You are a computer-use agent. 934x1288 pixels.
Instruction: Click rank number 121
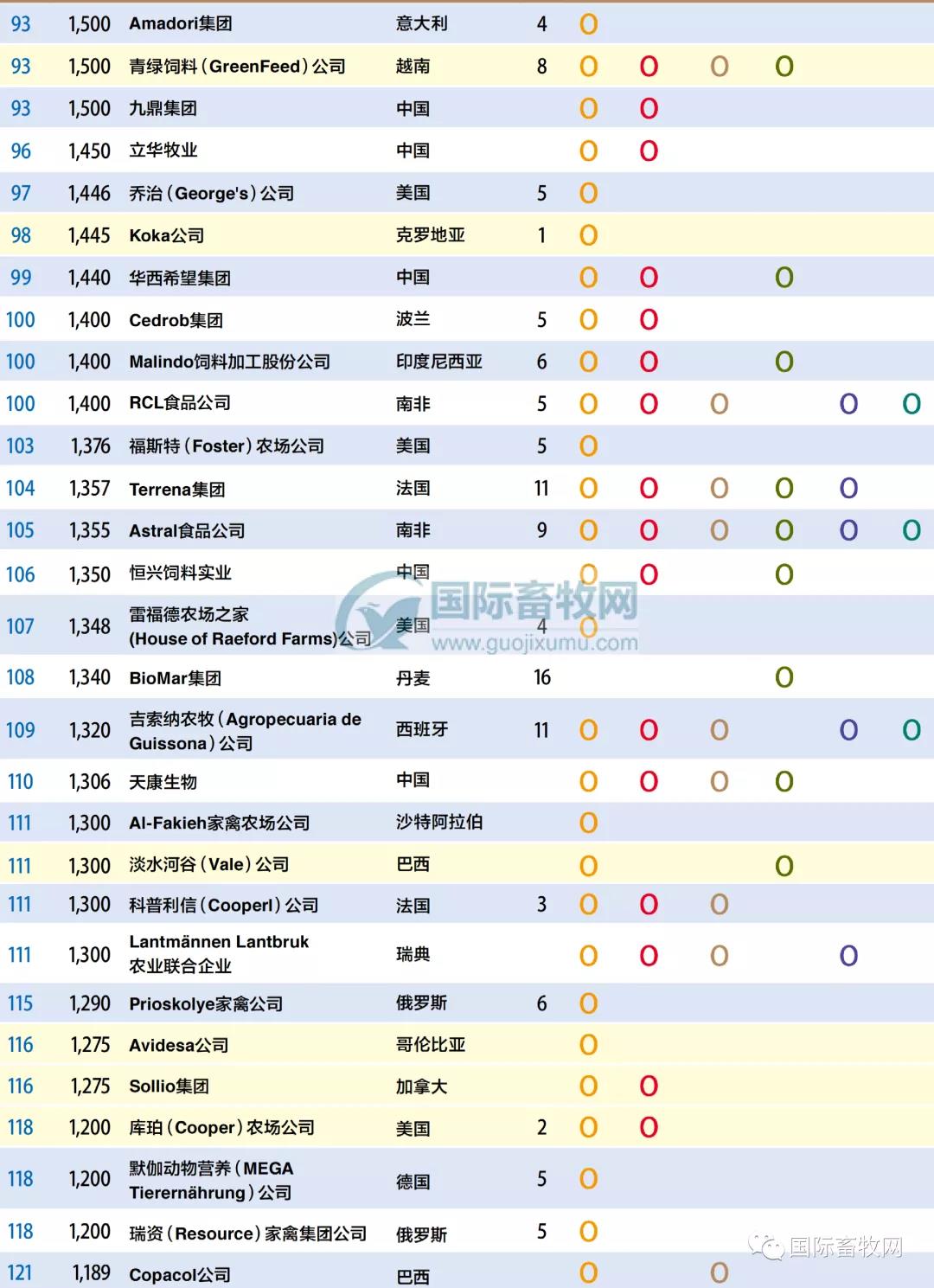19,1273
